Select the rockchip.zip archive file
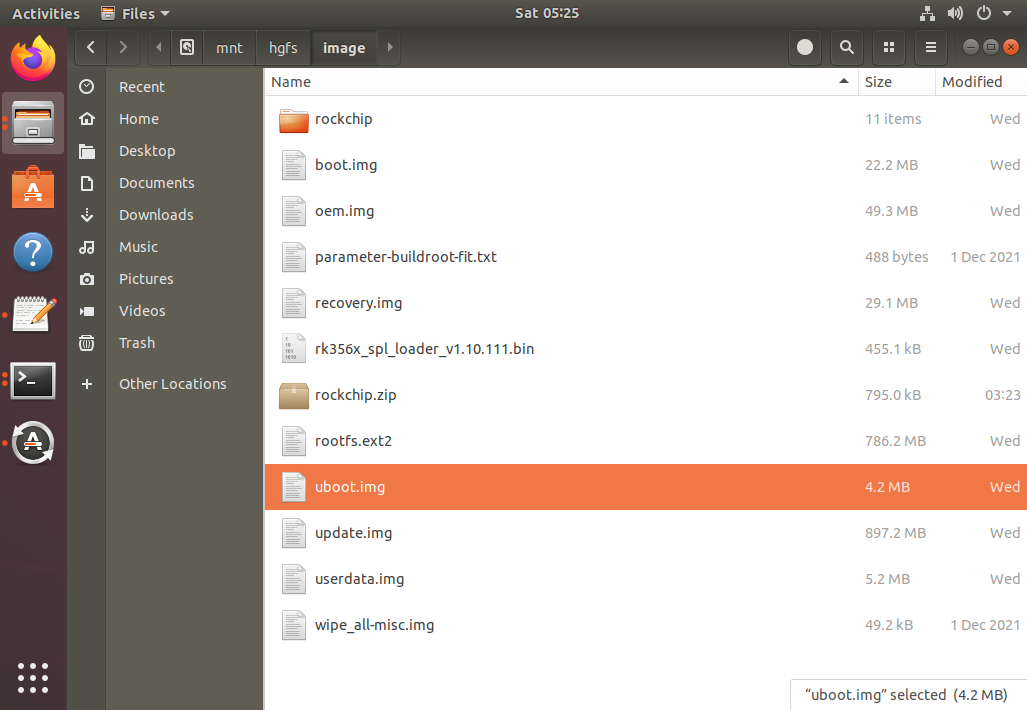 tap(355, 395)
